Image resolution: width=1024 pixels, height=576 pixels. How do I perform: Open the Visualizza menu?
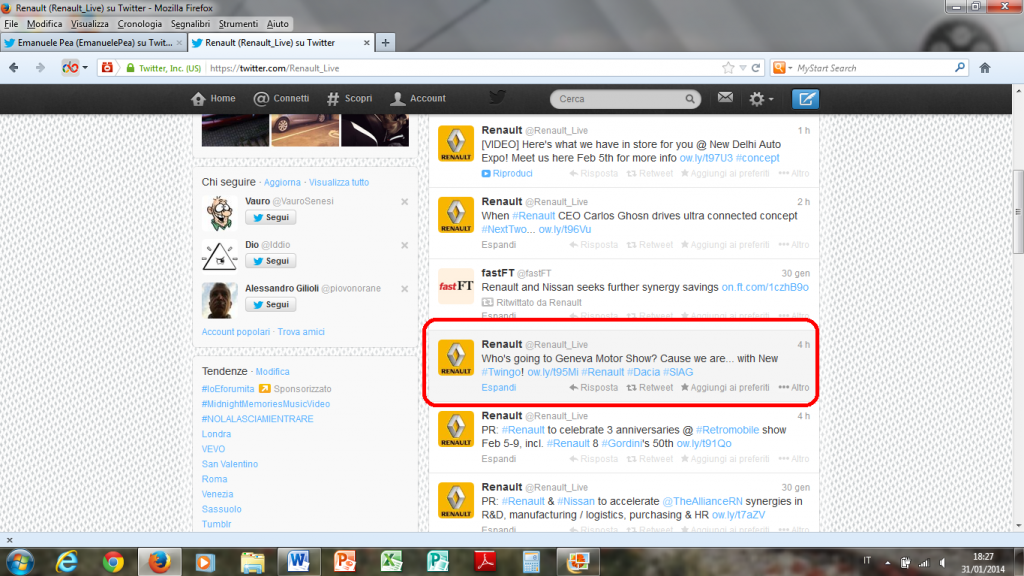coord(89,24)
